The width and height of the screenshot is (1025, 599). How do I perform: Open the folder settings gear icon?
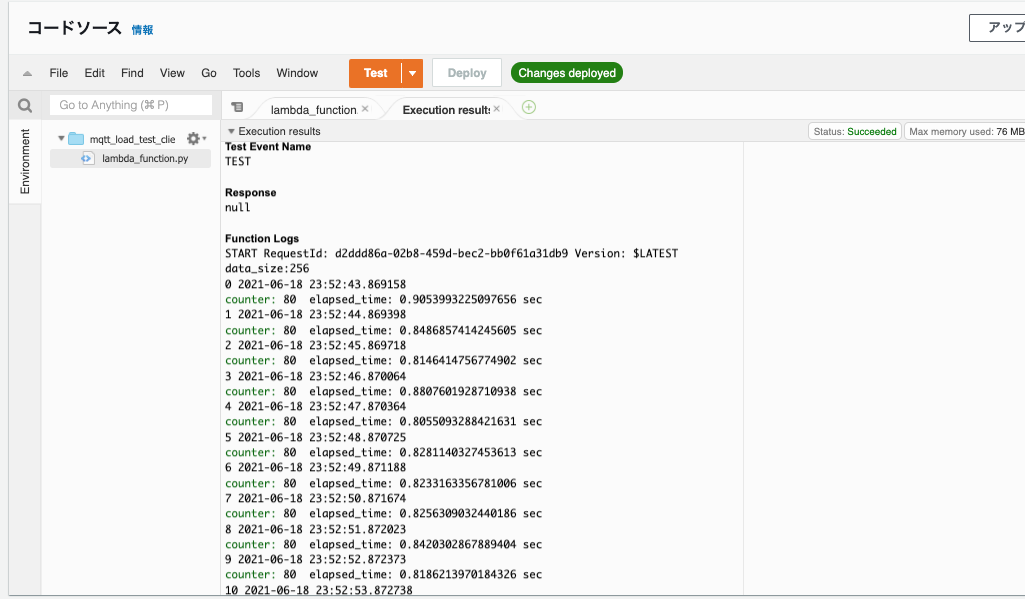pyautogui.click(x=194, y=138)
